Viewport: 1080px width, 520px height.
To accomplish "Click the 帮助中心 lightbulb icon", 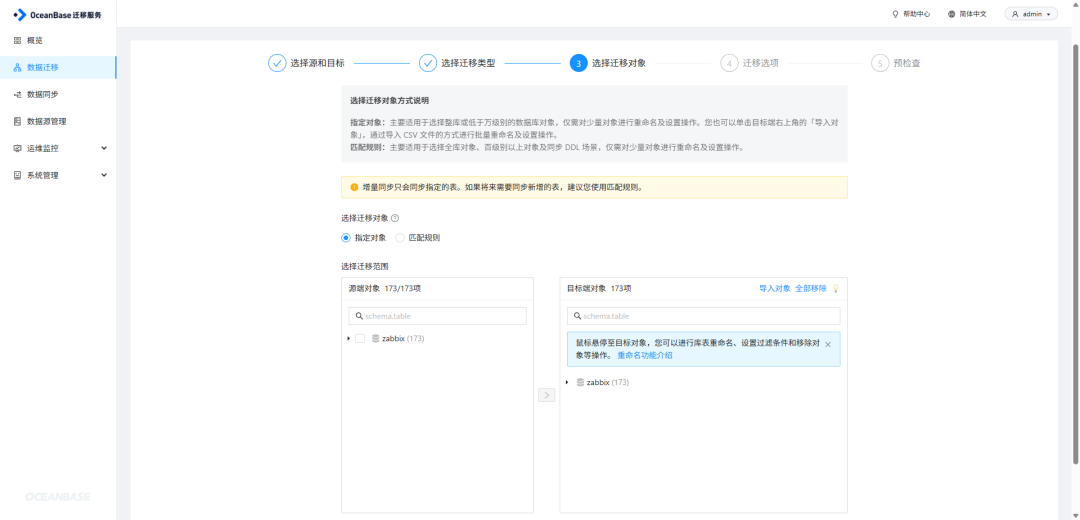I will tap(895, 14).
